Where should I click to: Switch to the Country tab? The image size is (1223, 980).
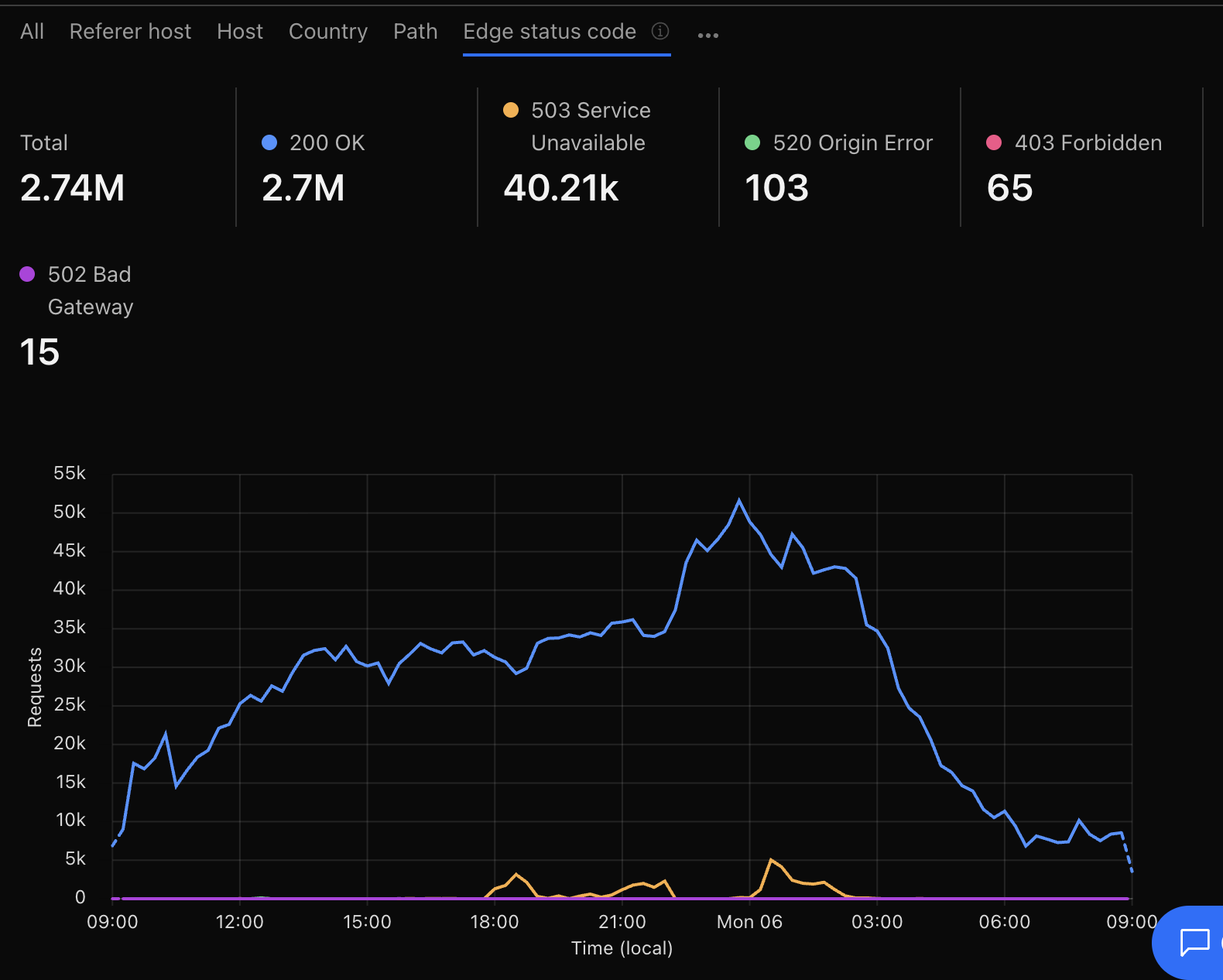point(328,32)
